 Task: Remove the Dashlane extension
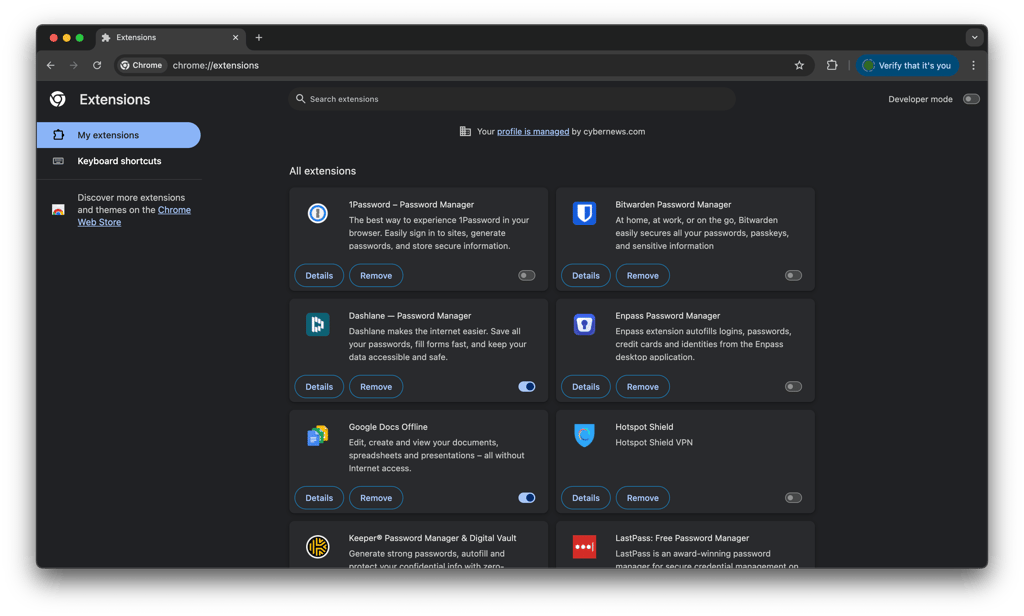click(x=376, y=387)
